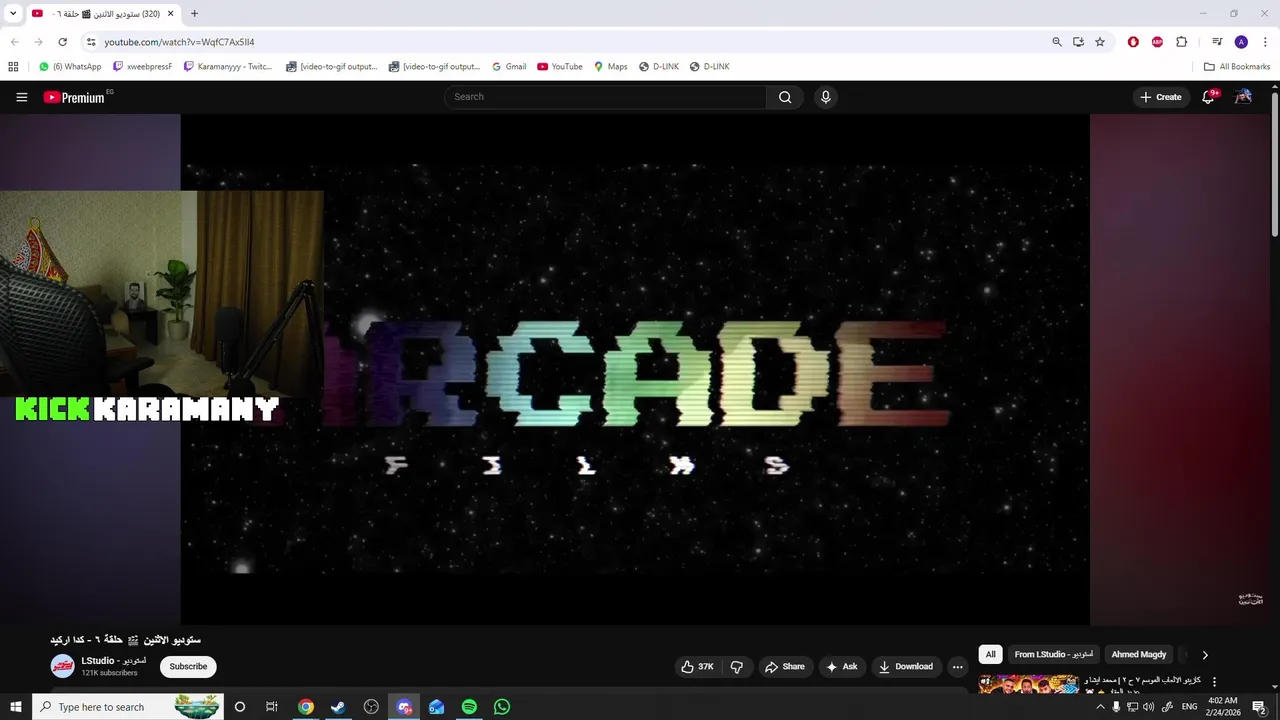This screenshot has height=720, width=1280.
Task: Open the Gmail bookmark
Action: [509, 67]
